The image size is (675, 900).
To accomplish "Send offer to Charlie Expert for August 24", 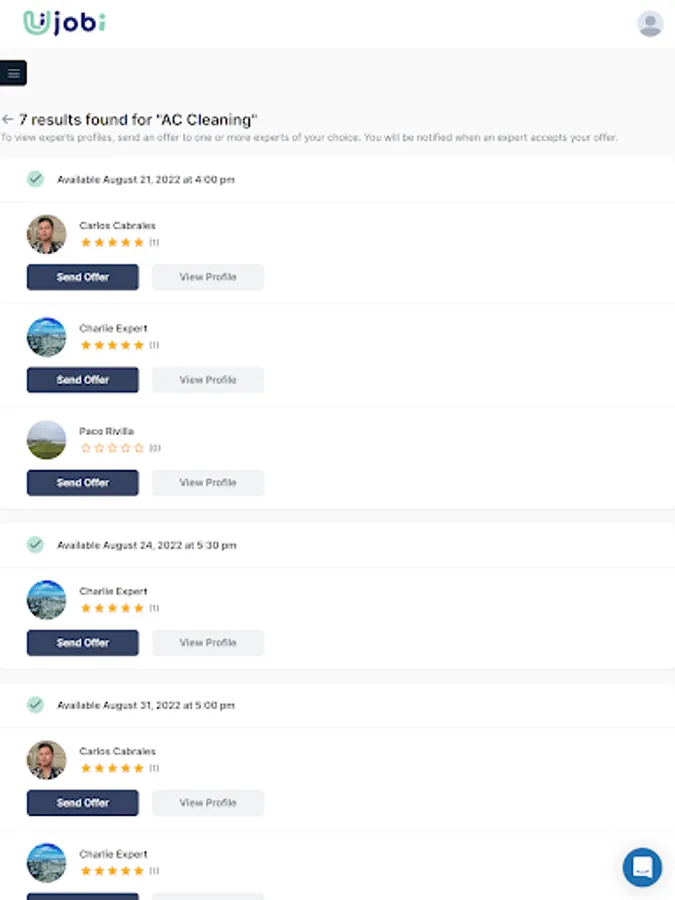I will click(x=83, y=643).
